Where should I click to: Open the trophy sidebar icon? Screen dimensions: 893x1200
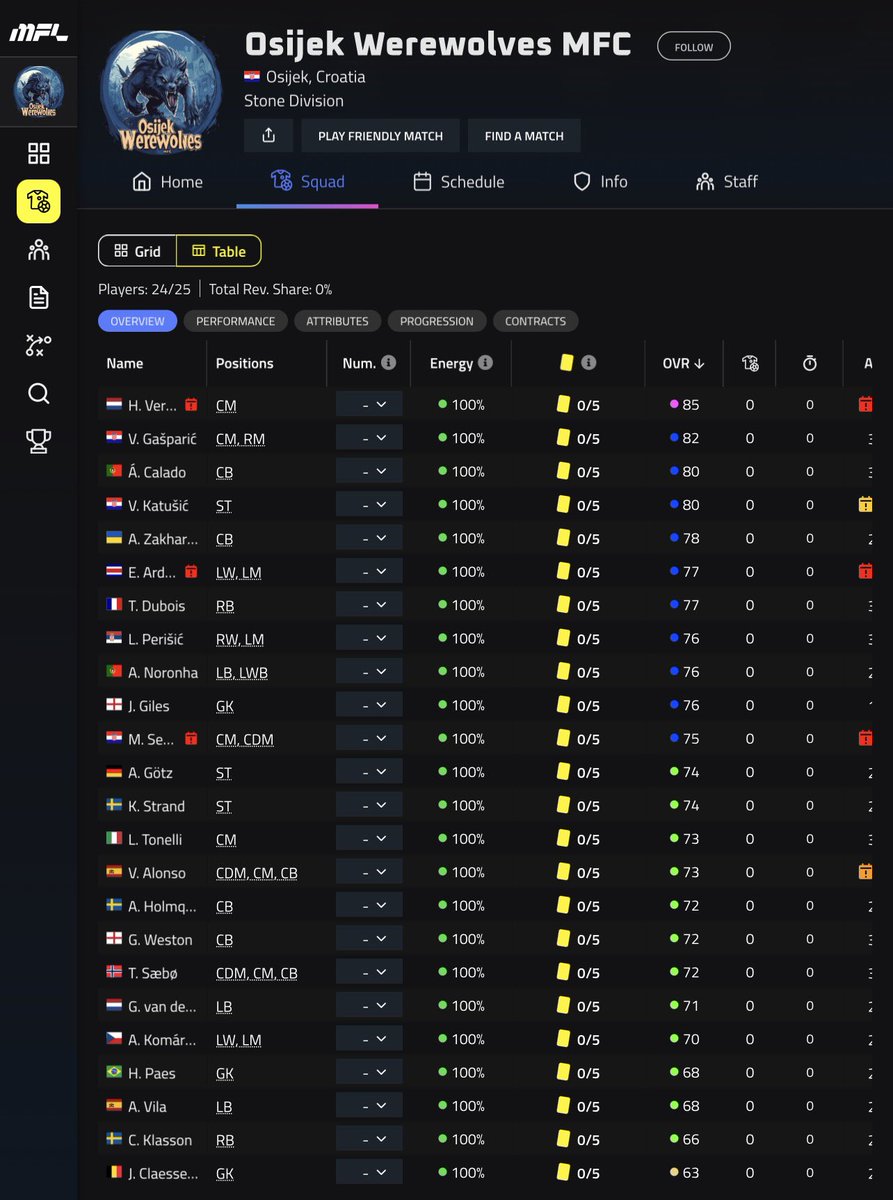(38, 441)
